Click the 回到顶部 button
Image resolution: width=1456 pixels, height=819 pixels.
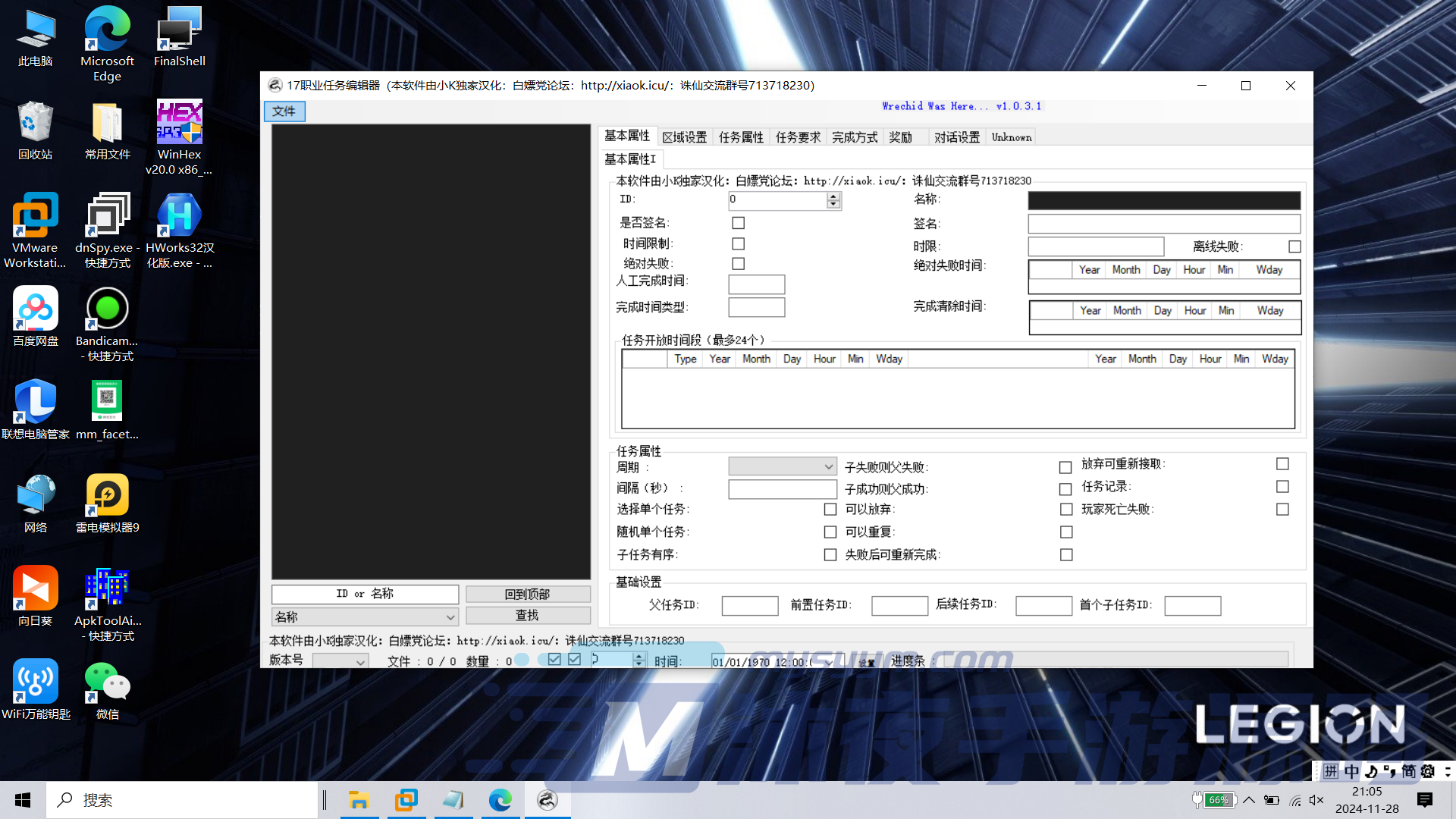(528, 594)
